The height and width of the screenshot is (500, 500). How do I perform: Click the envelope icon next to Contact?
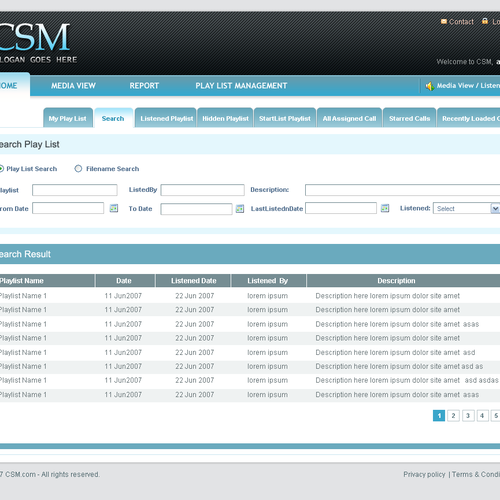444,21
